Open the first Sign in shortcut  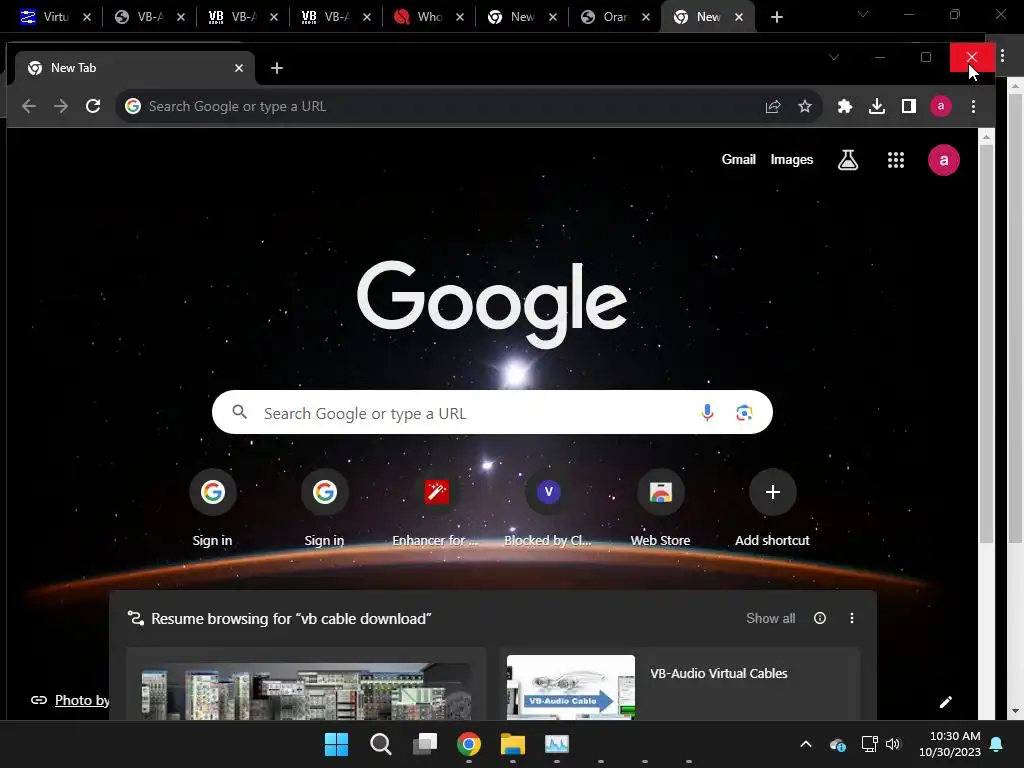click(x=212, y=509)
